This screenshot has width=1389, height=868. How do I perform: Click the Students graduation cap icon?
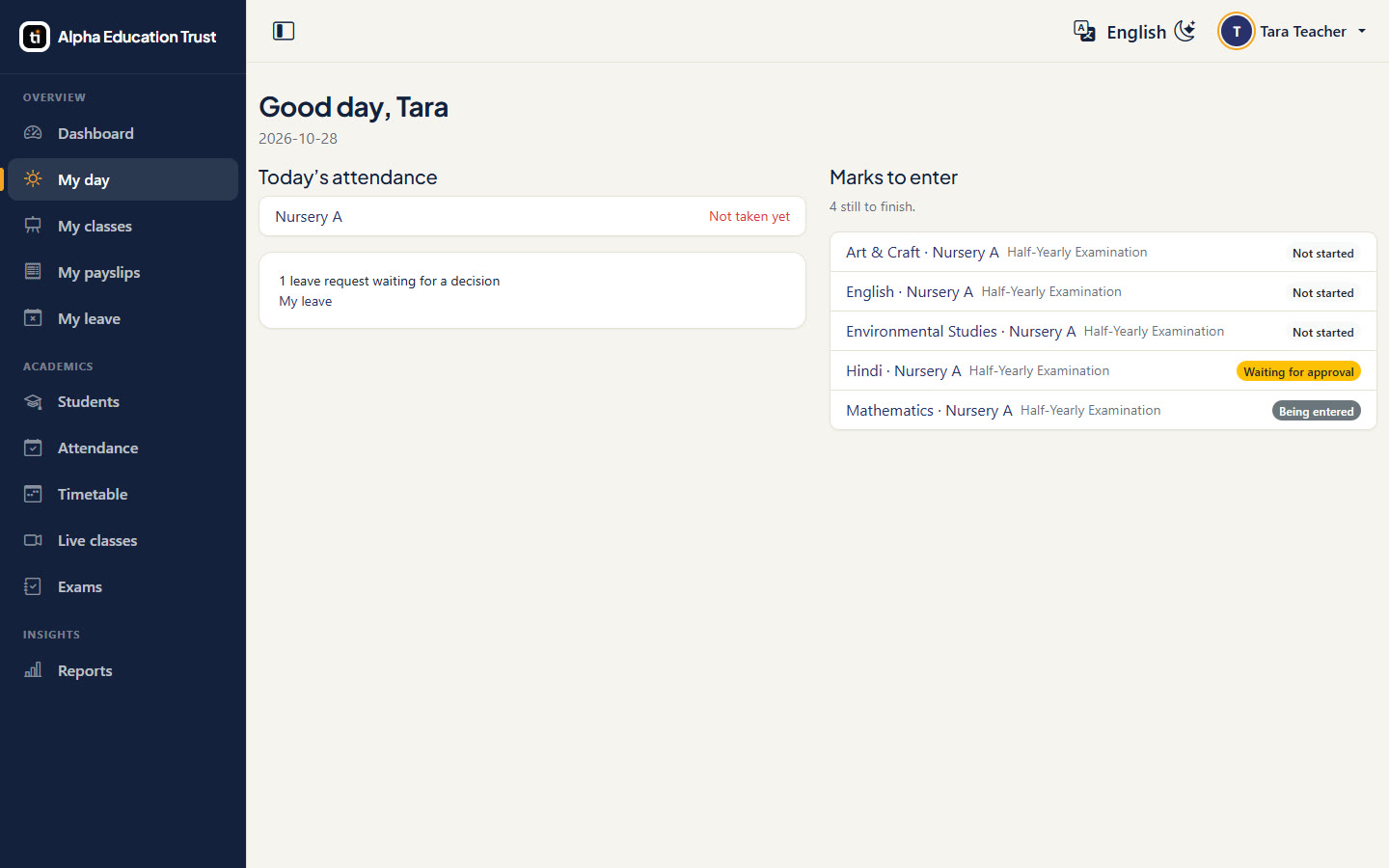pyautogui.click(x=33, y=401)
